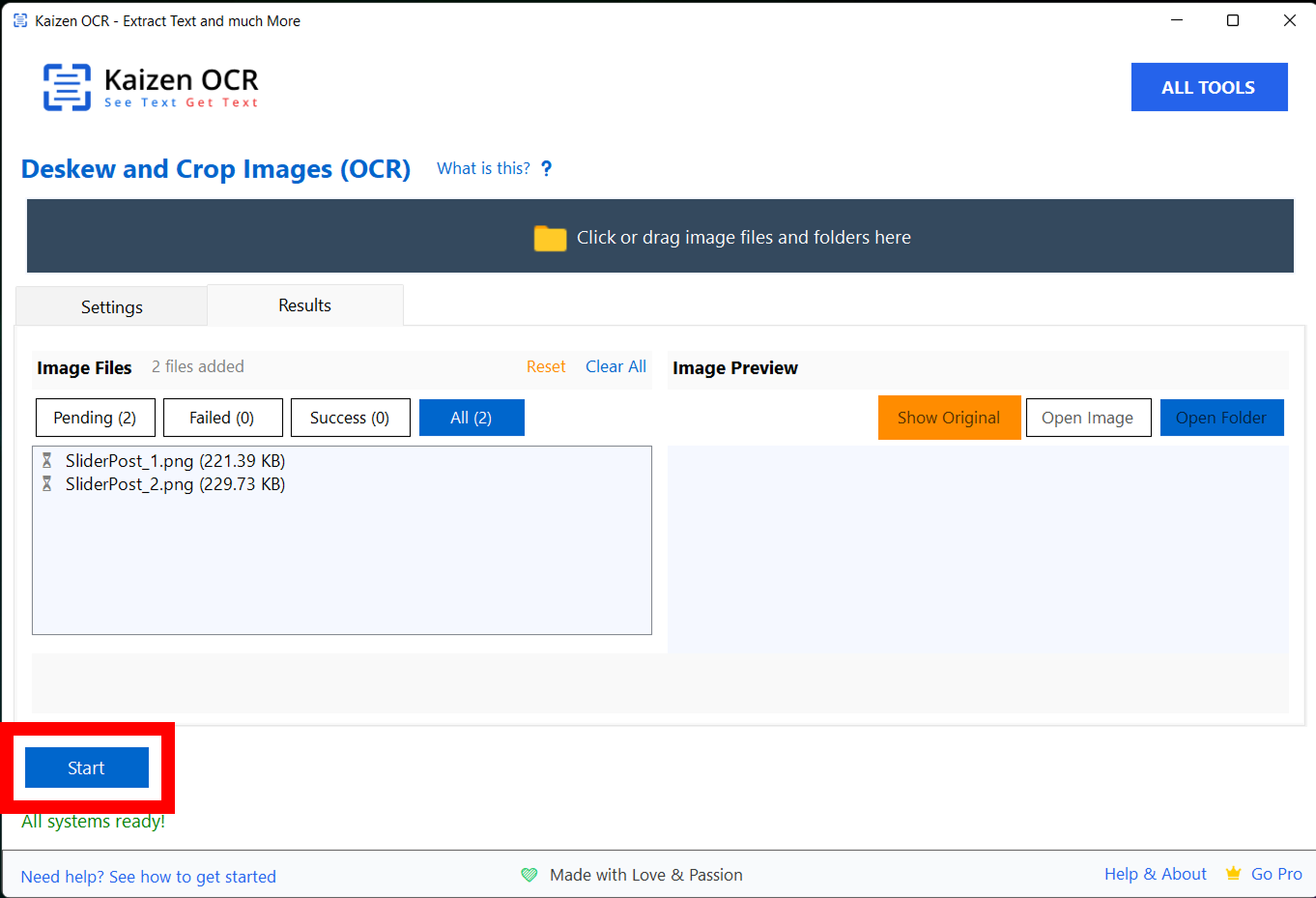Click the Show Original button
1316x898 pixels.
tap(948, 418)
